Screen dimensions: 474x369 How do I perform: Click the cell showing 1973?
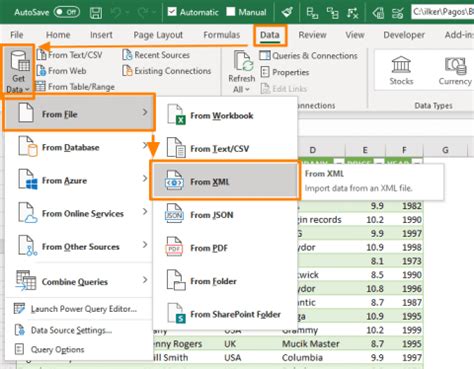[x=404, y=261]
